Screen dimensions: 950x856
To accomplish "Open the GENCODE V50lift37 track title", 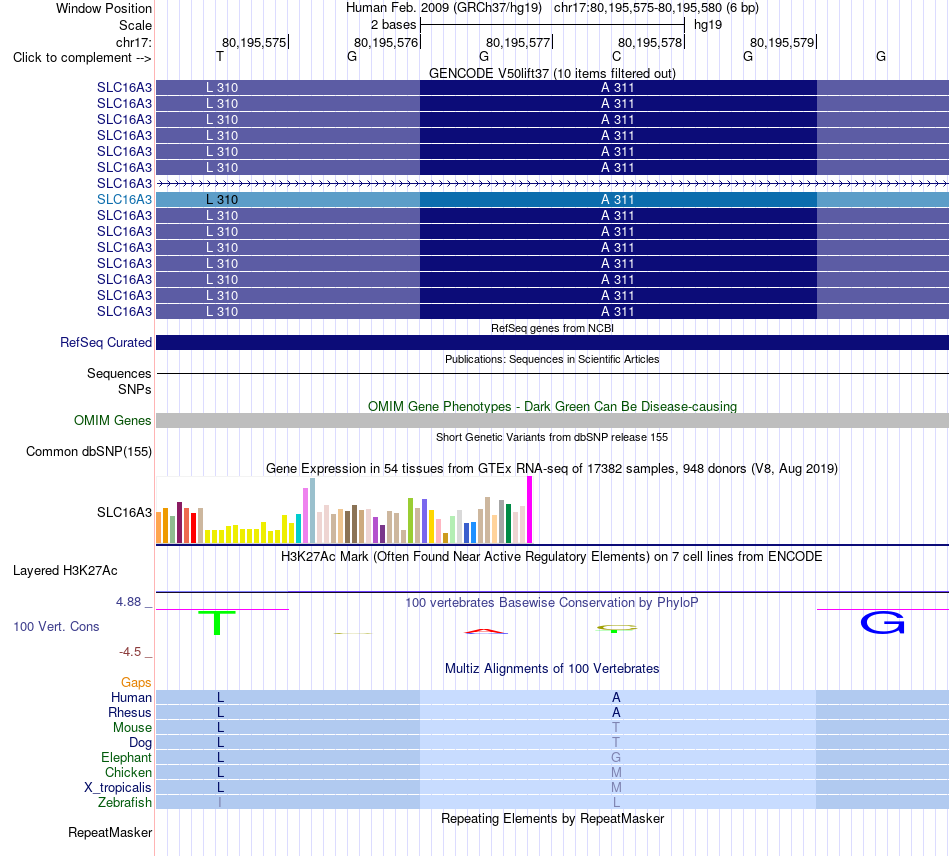I will pyautogui.click(x=552, y=73).
